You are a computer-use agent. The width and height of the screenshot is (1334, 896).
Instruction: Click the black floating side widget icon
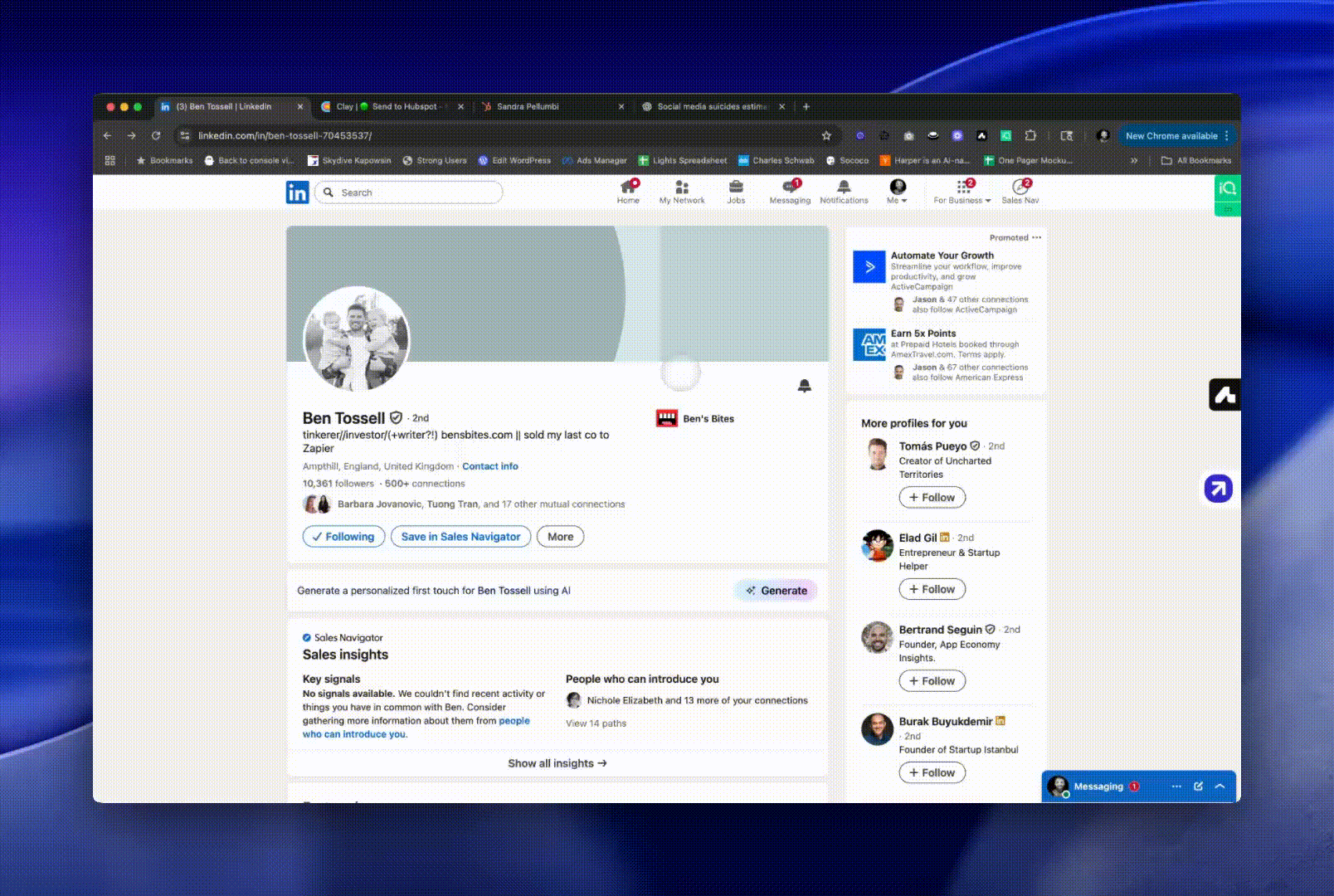point(1224,395)
